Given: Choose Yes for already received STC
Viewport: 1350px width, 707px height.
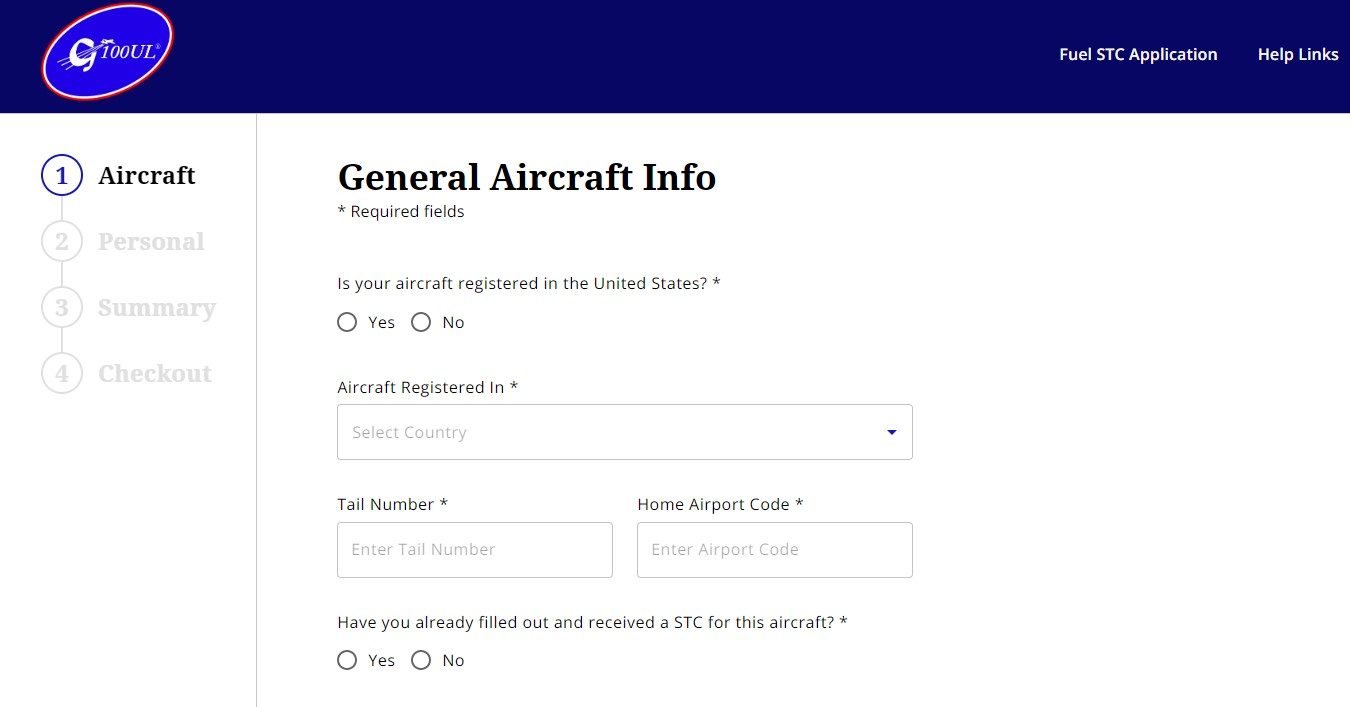Looking at the screenshot, I should (x=347, y=660).
